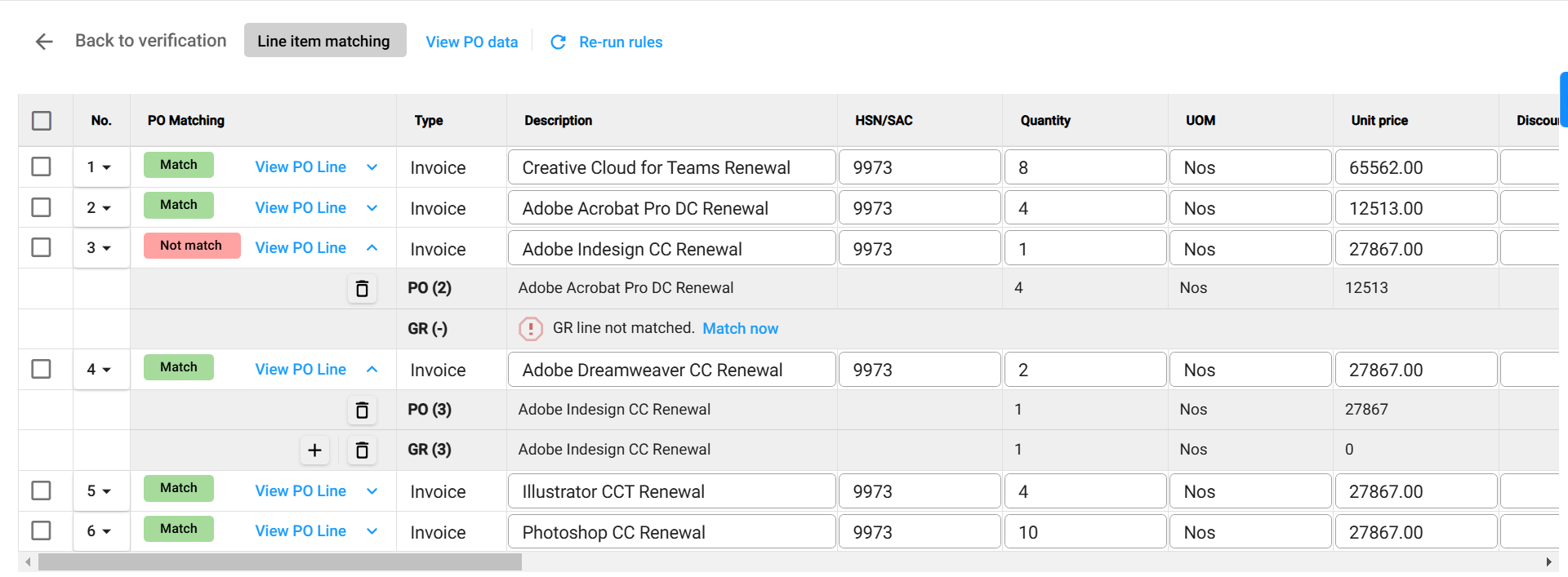Click HSN/SAC field in row 1
The width and height of the screenshot is (1568, 577).
(x=920, y=167)
